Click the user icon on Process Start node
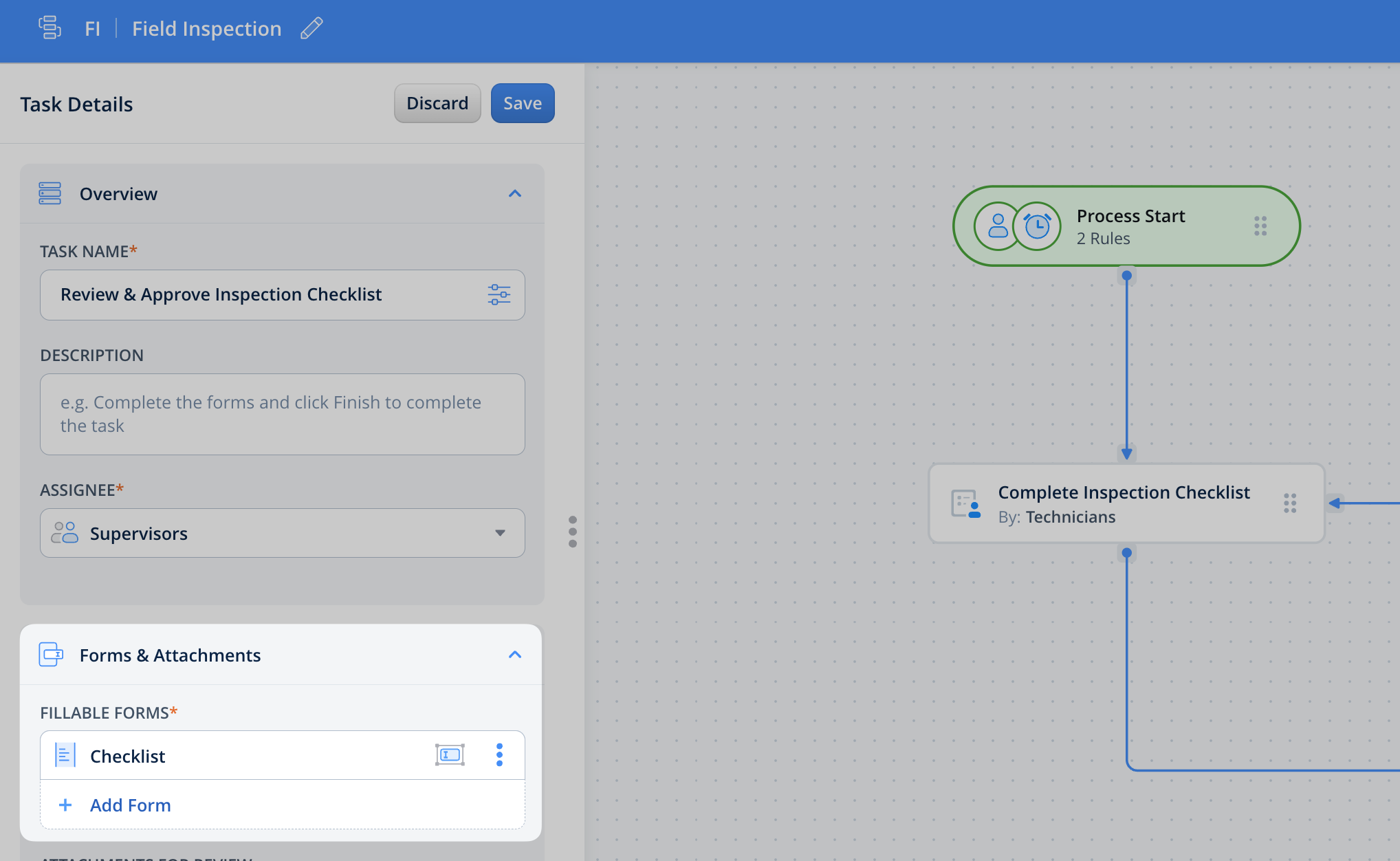1400x861 pixels. 997,226
